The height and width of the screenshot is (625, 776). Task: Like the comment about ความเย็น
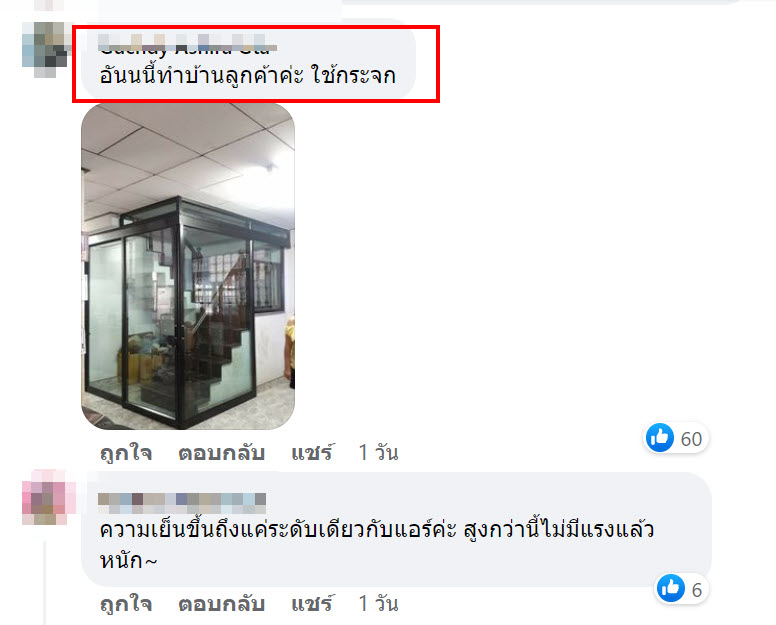pyautogui.click(x=126, y=604)
